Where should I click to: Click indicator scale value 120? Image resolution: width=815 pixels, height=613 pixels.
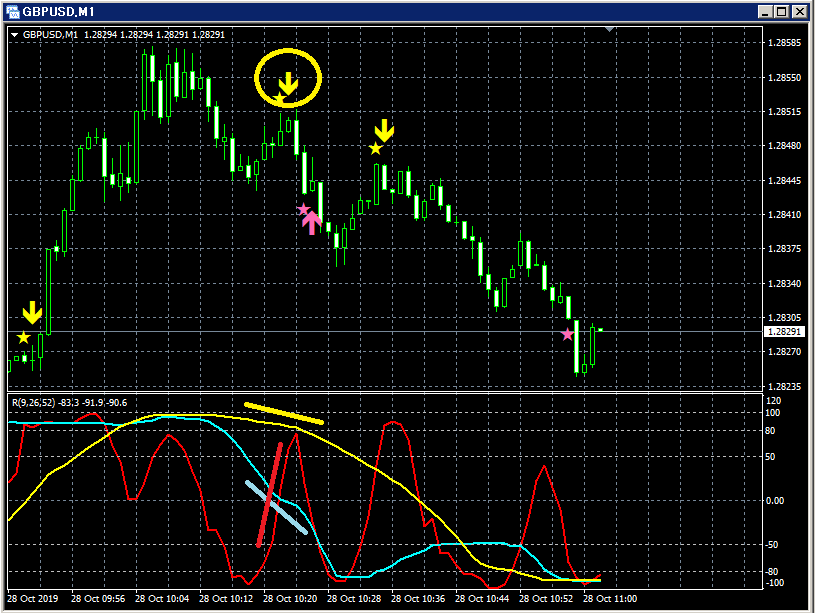773,400
